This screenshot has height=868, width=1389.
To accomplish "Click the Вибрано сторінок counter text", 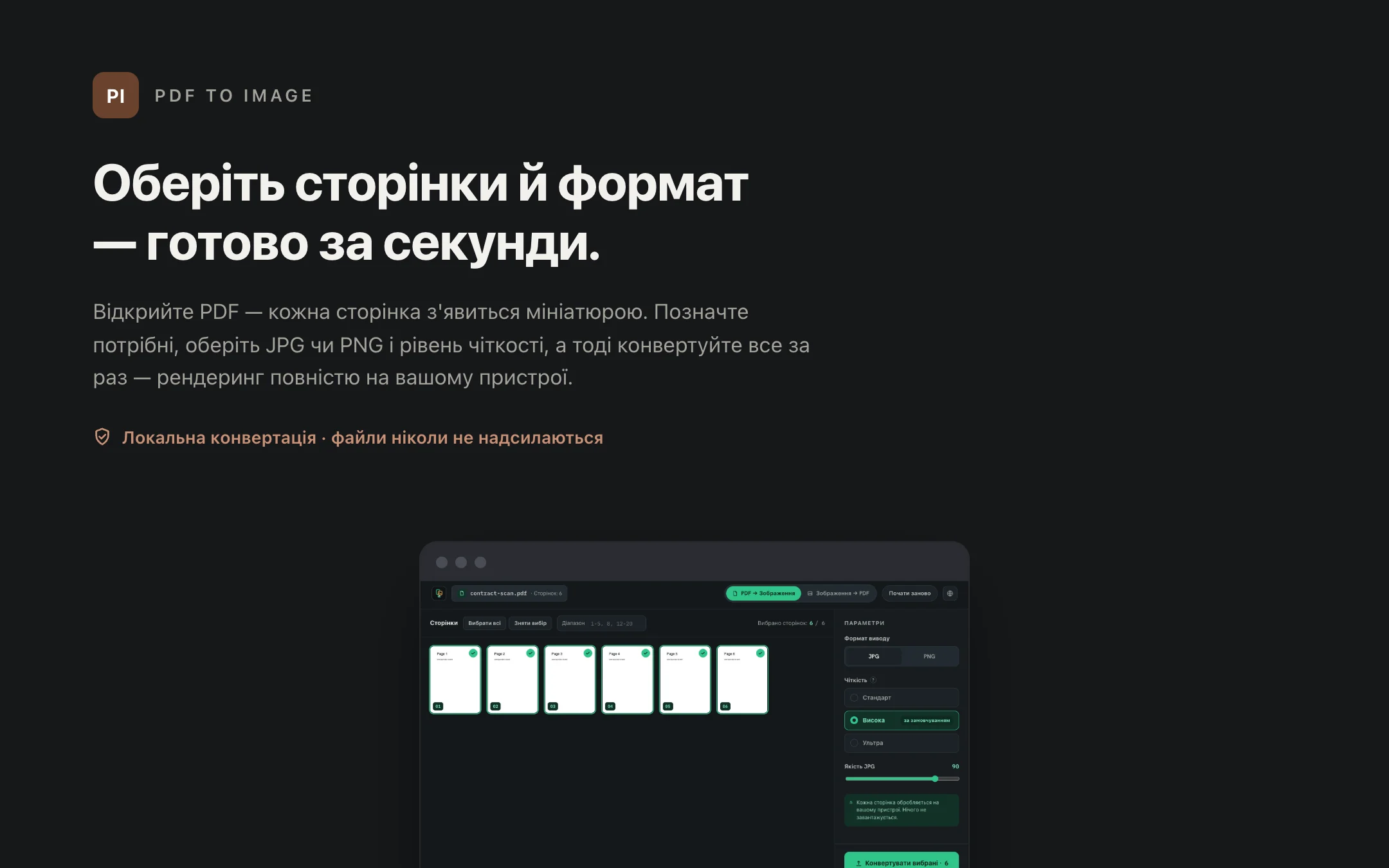I will 791,623.
